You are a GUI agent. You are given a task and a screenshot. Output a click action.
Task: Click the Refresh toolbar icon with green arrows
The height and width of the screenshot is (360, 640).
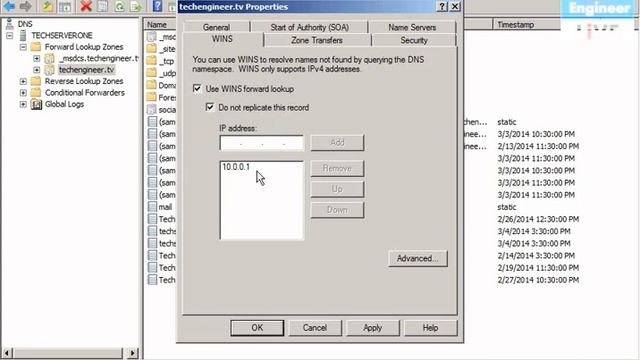[x=119, y=6]
